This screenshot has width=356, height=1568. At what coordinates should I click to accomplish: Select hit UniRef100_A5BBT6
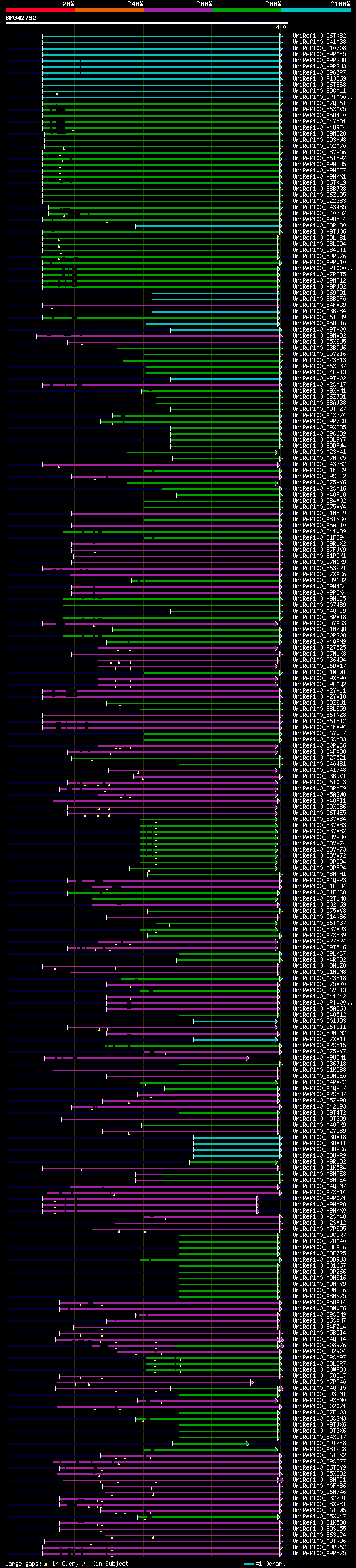pos(319,324)
